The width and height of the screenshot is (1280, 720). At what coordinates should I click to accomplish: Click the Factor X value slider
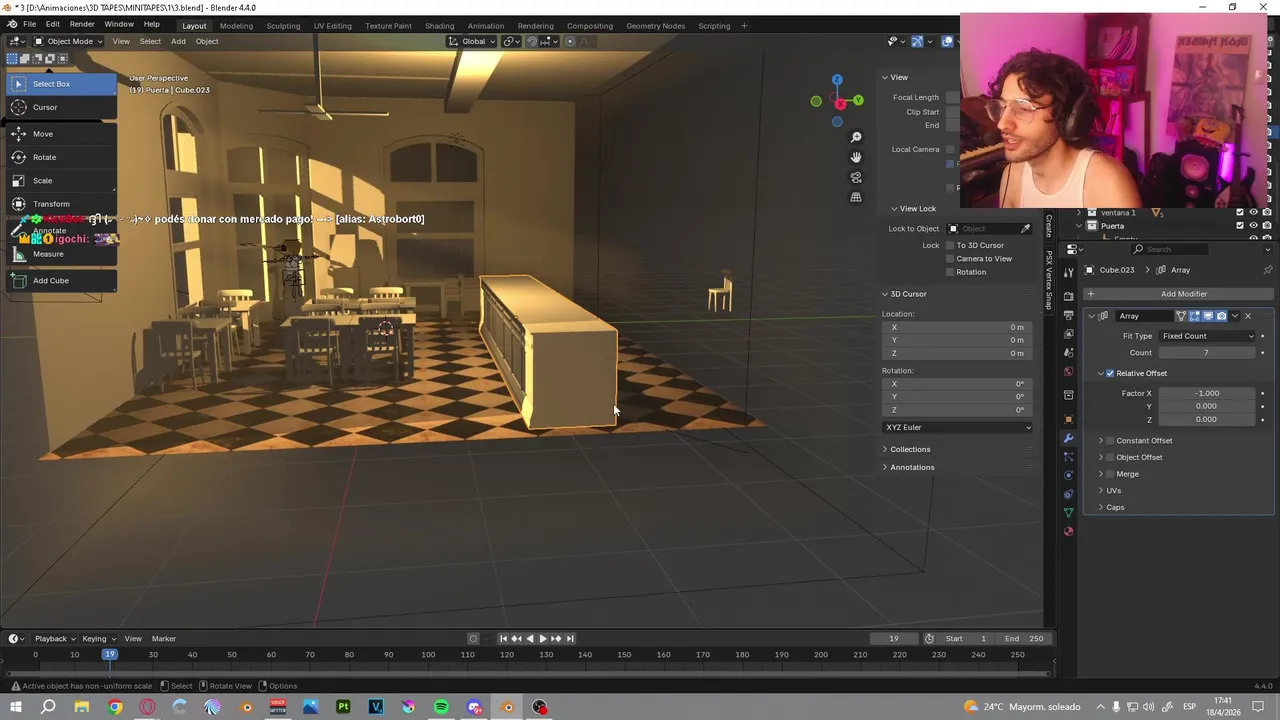point(1206,393)
